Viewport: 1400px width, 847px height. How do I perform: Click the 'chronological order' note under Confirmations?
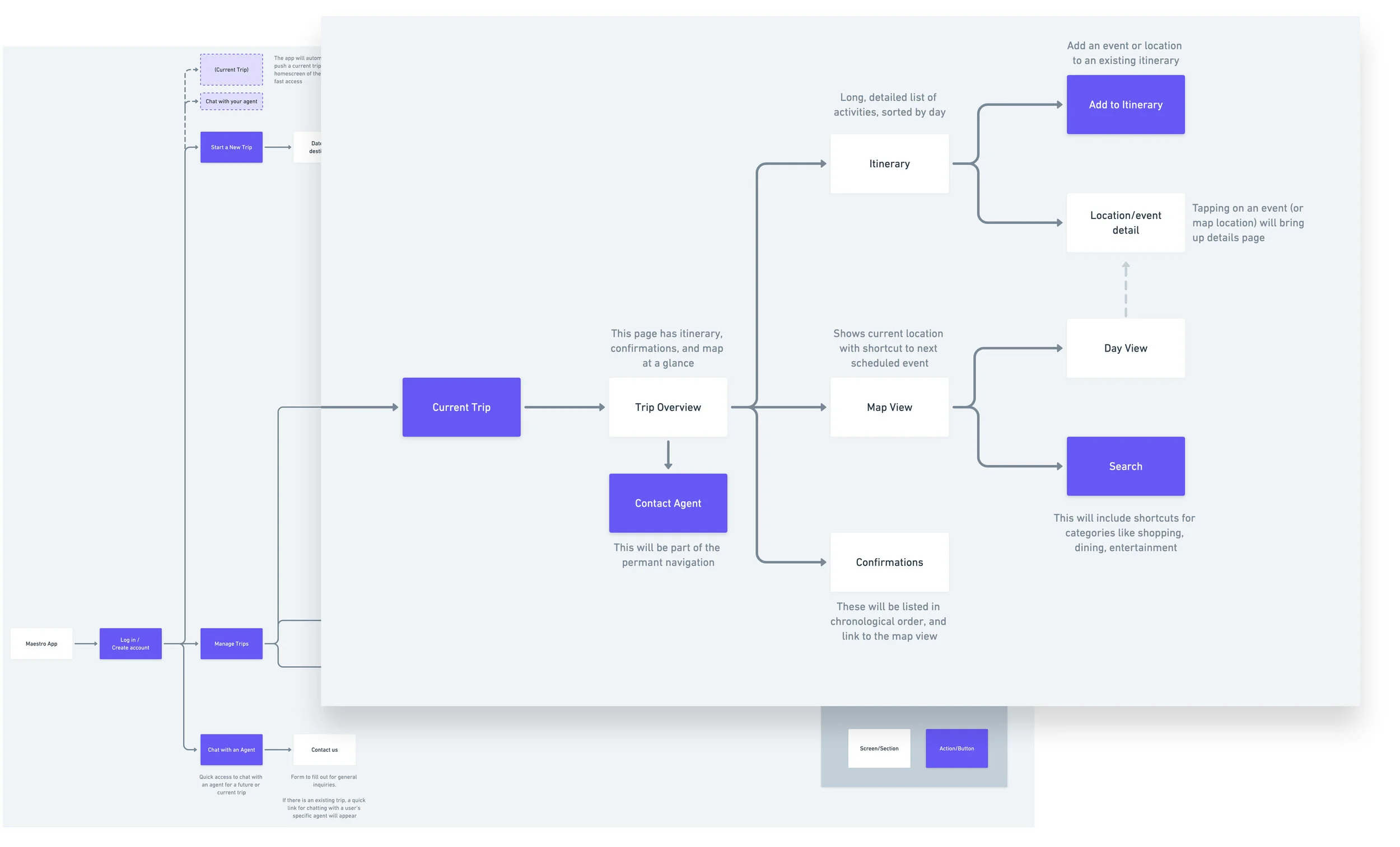coord(889,621)
